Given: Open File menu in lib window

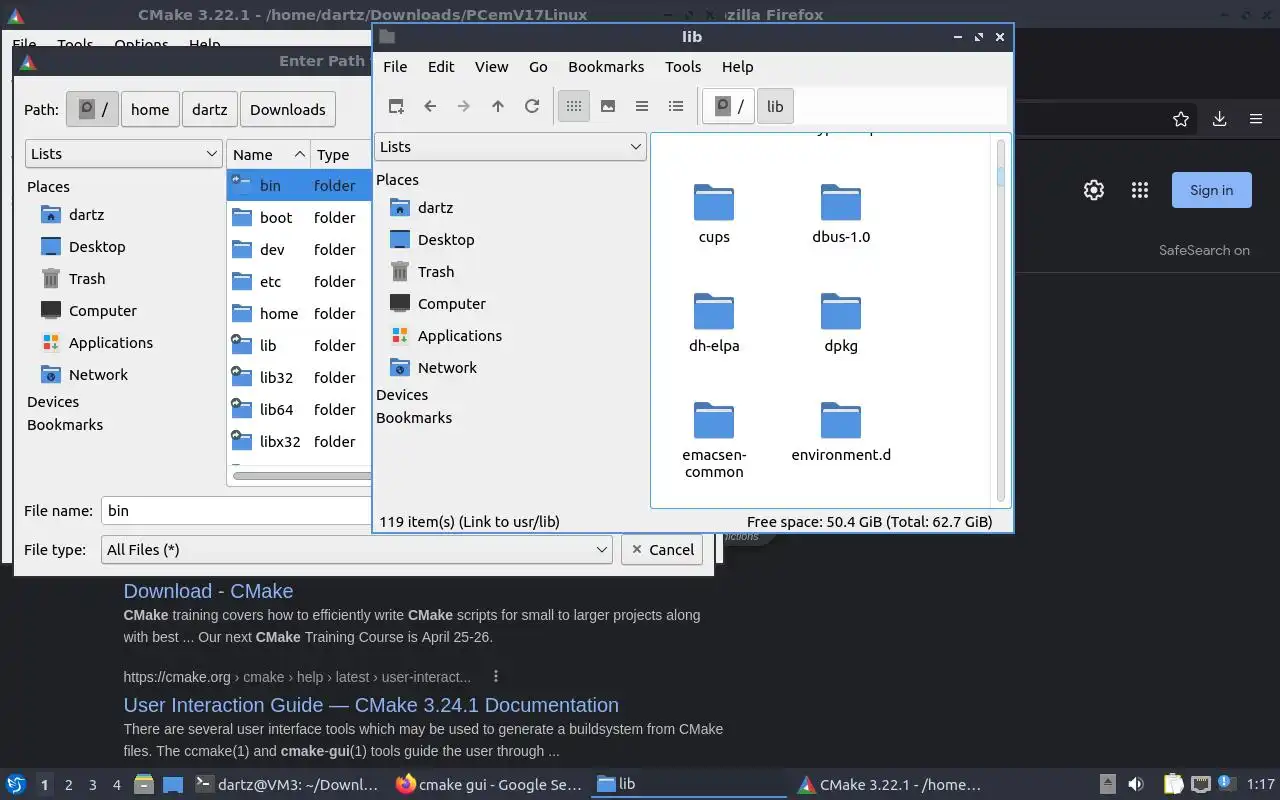Looking at the screenshot, I should click(x=395, y=67).
